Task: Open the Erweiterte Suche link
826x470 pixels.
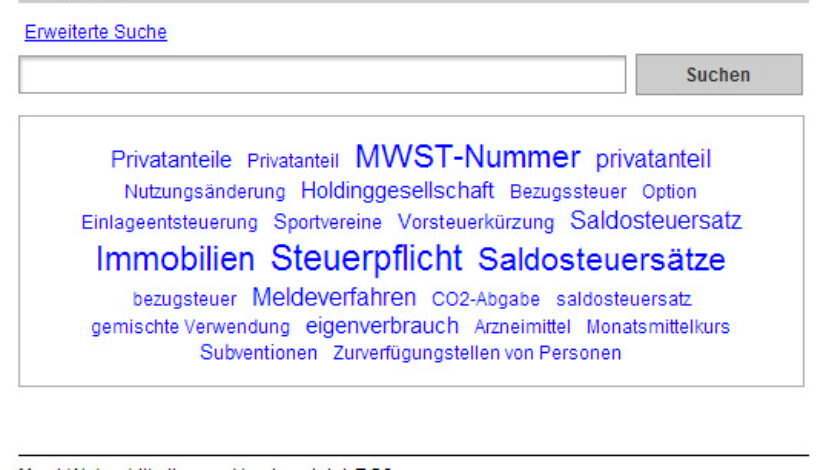Action: tap(95, 32)
